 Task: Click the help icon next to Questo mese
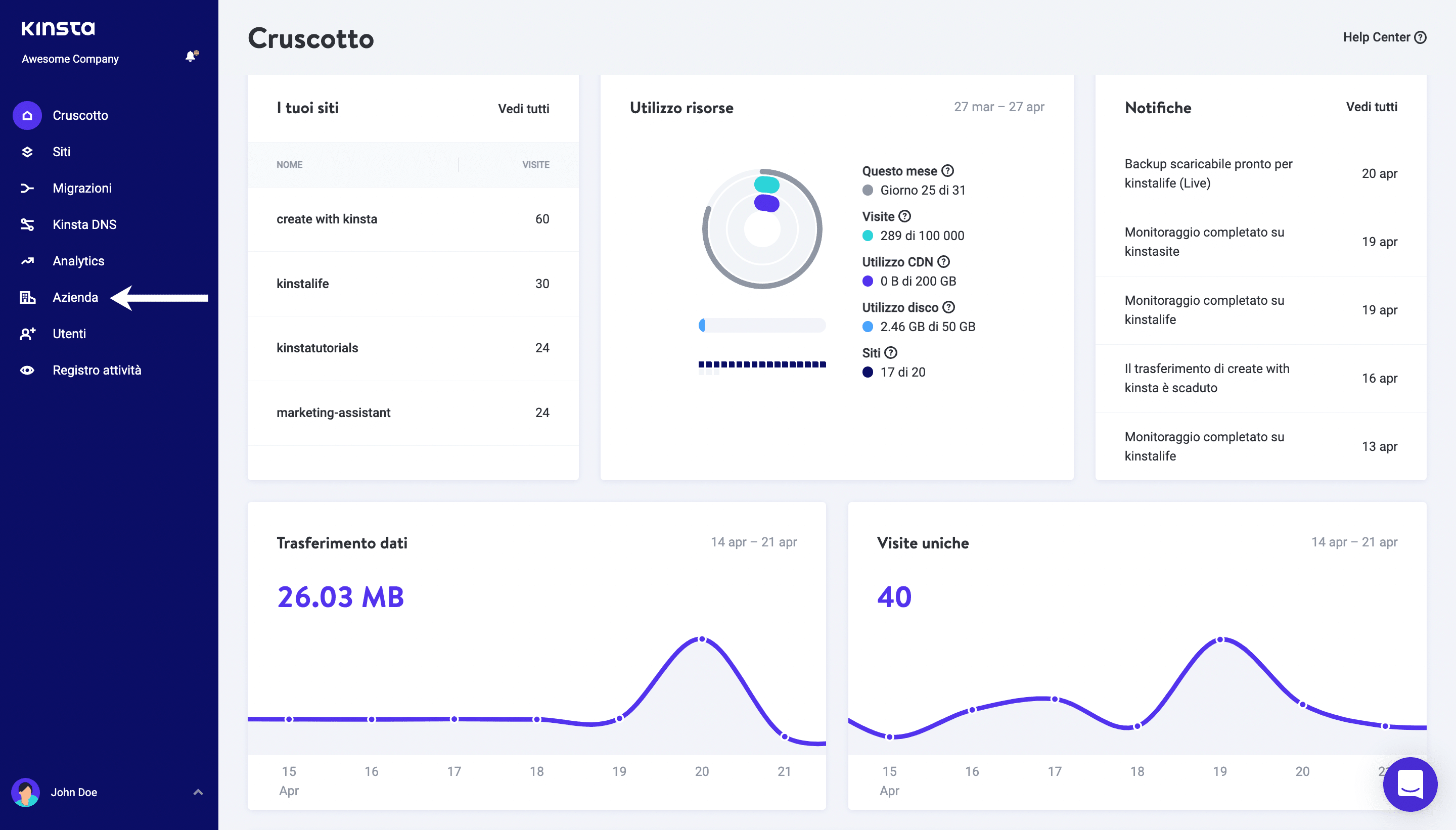[947, 170]
